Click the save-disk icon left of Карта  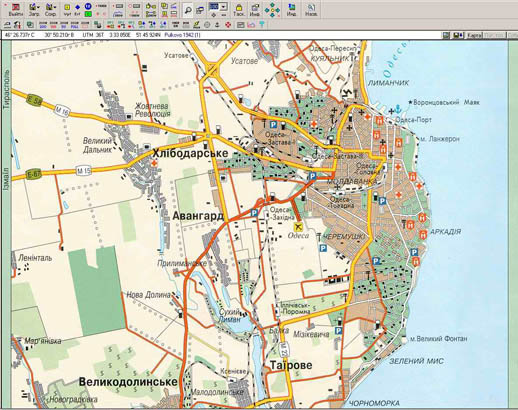click(x=458, y=35)
